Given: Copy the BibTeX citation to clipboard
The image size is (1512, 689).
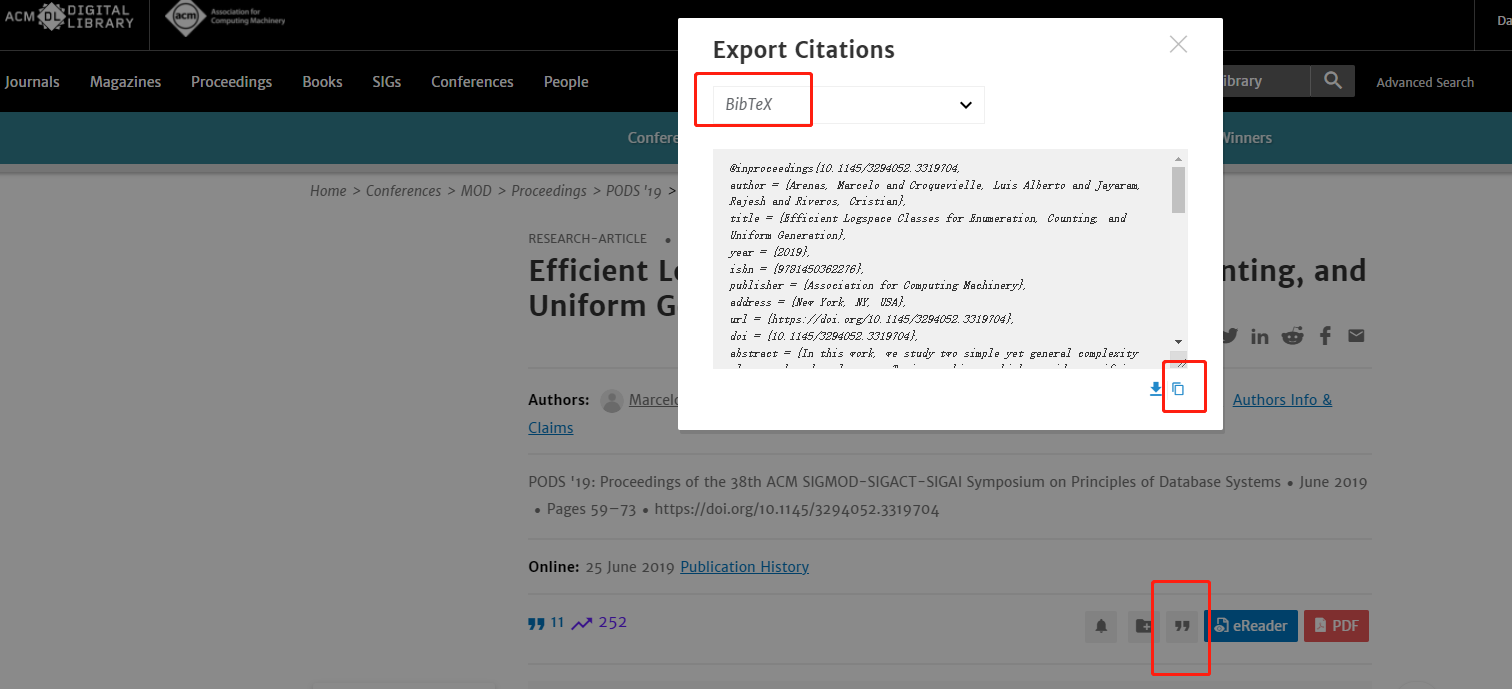Looking at the screenshot, I should click(x=1183, y=388).
